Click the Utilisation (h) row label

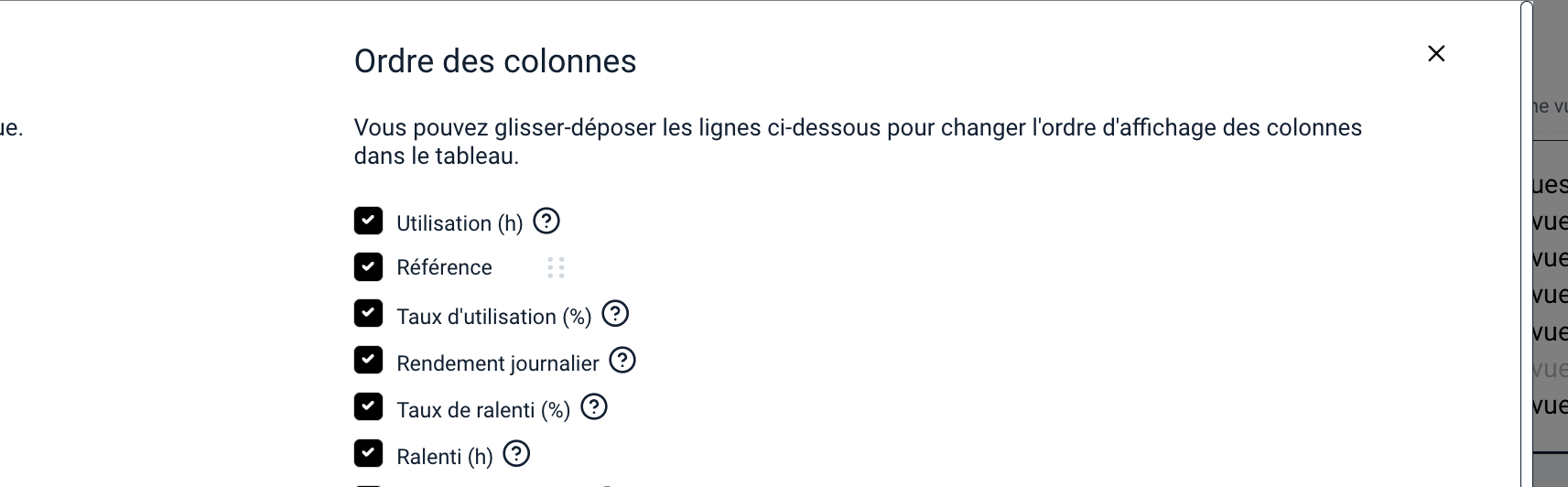tap(460, 223)
